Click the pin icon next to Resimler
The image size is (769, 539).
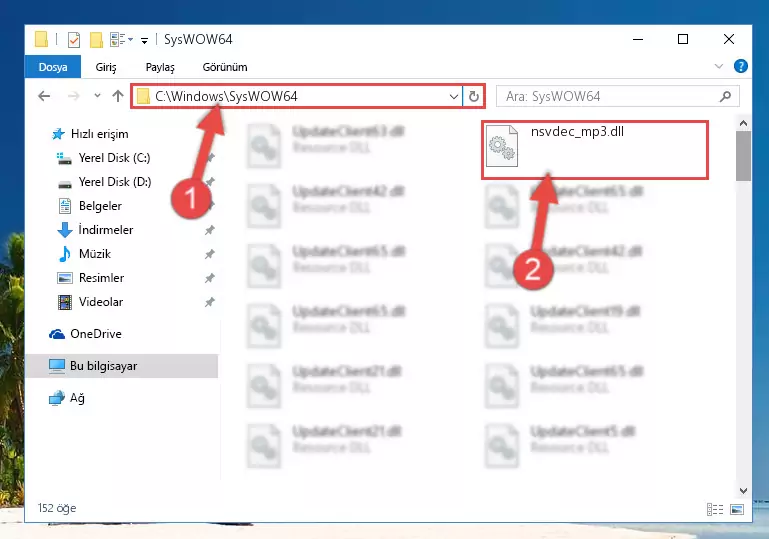coord(209,278)
